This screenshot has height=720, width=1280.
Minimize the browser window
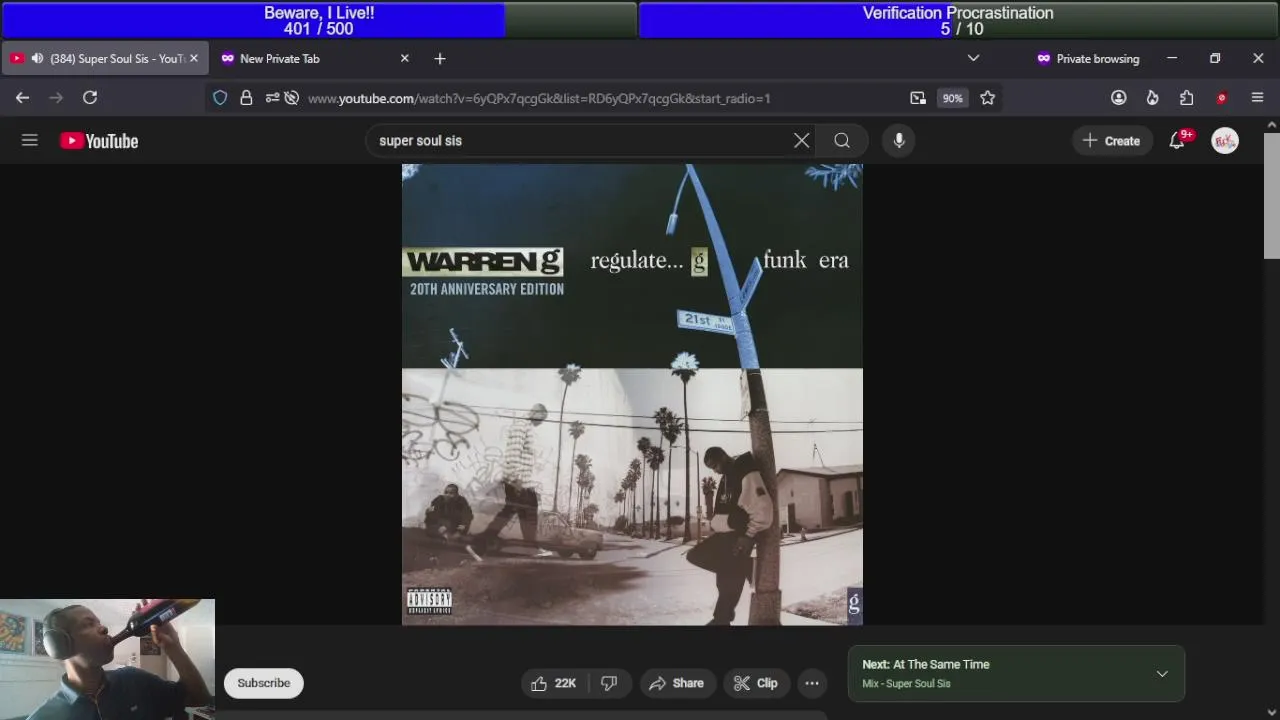pyautogui.click(x=1172, y=59)
